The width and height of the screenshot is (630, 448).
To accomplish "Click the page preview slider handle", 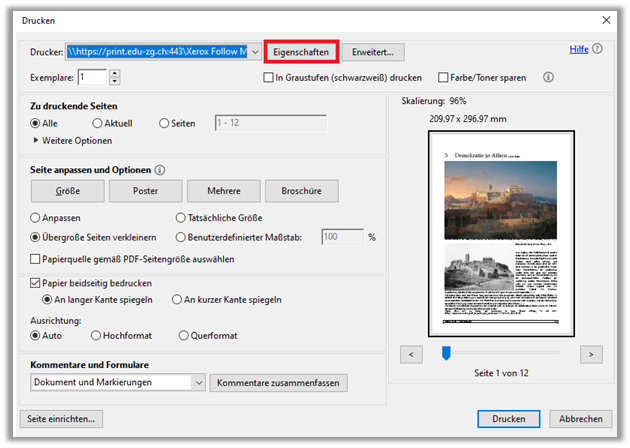I will [446, 352].
